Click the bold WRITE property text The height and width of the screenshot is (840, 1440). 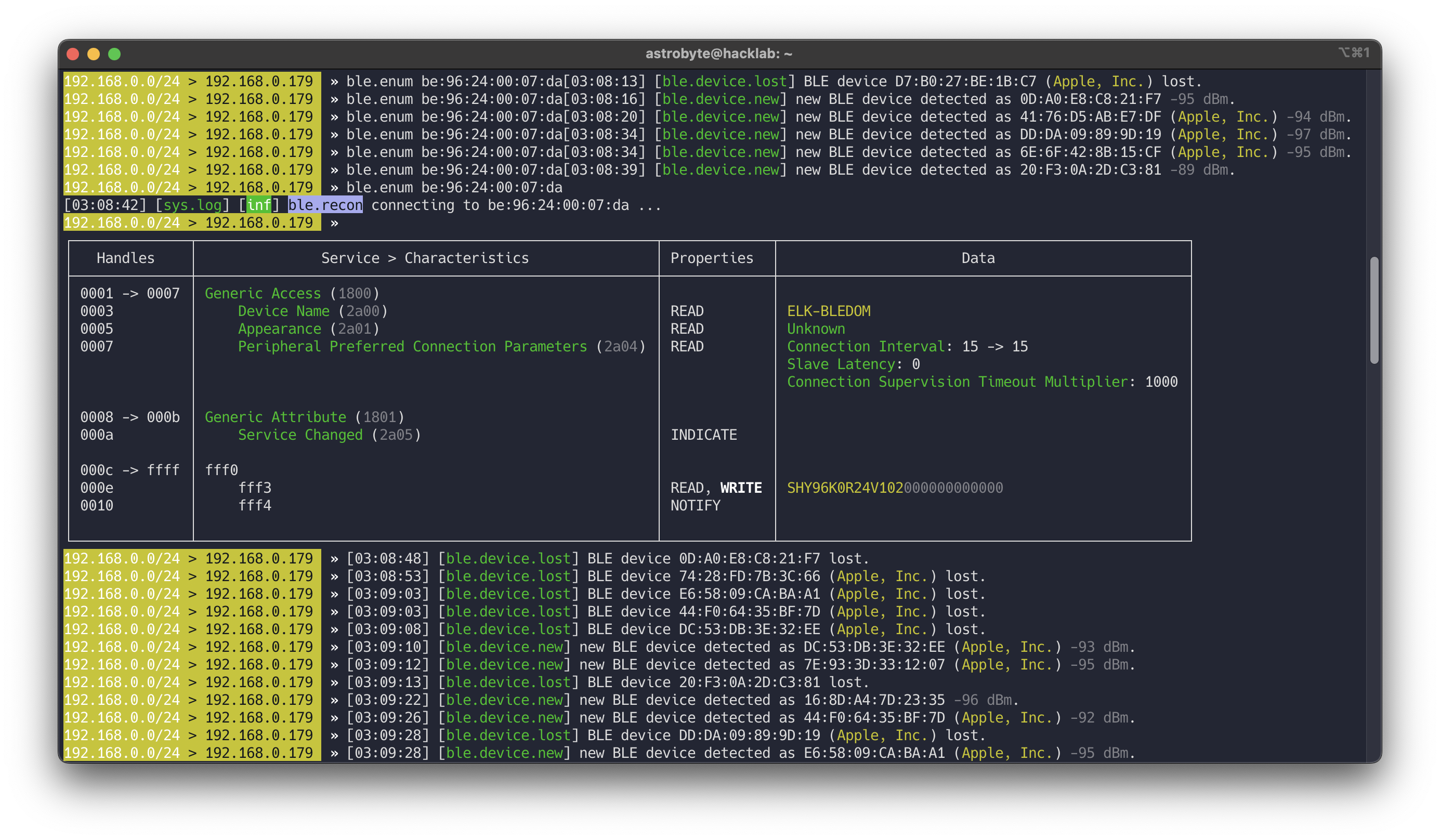click(x=741, y=488)
